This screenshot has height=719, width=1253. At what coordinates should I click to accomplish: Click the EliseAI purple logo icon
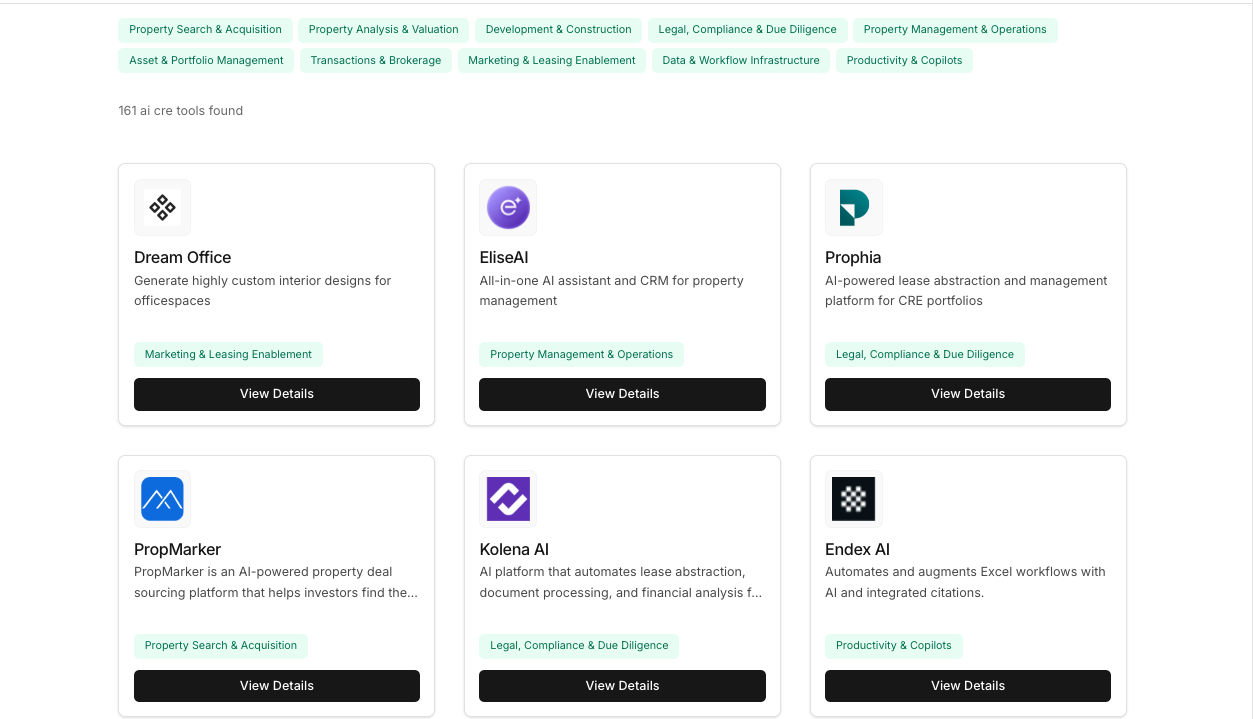(508, 208)
